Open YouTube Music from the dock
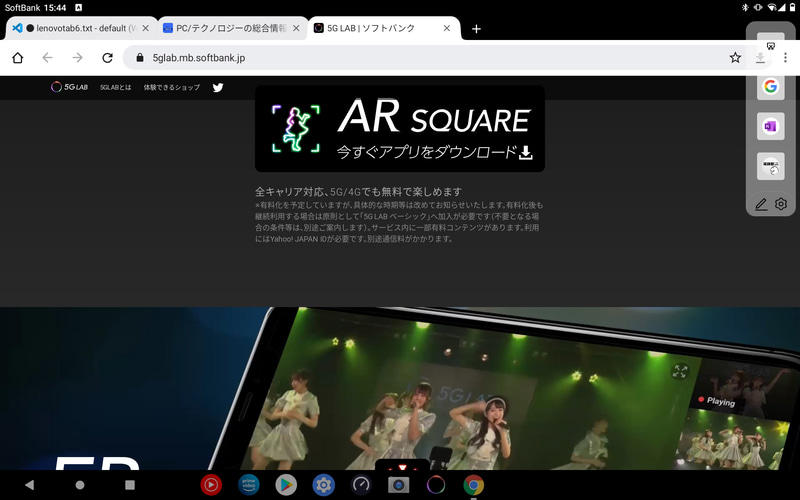The width and height of the screenshot is (800, 500). pyautogui.click(x=211, y=485)
